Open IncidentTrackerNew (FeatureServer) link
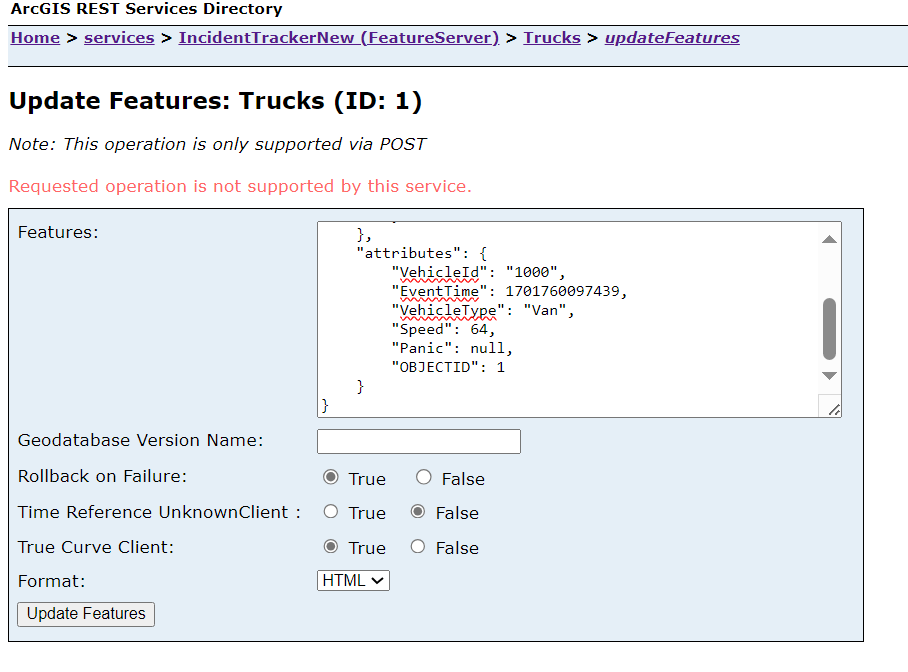Image resolution: width=908 pixels, height=672 pixels. point(339,38)
